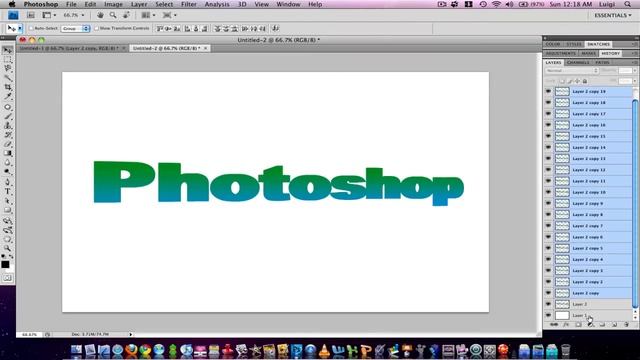Open Spotlight search in menu bar
The height and width of the screenshot is (360, 640).
[x=627, y=4]
